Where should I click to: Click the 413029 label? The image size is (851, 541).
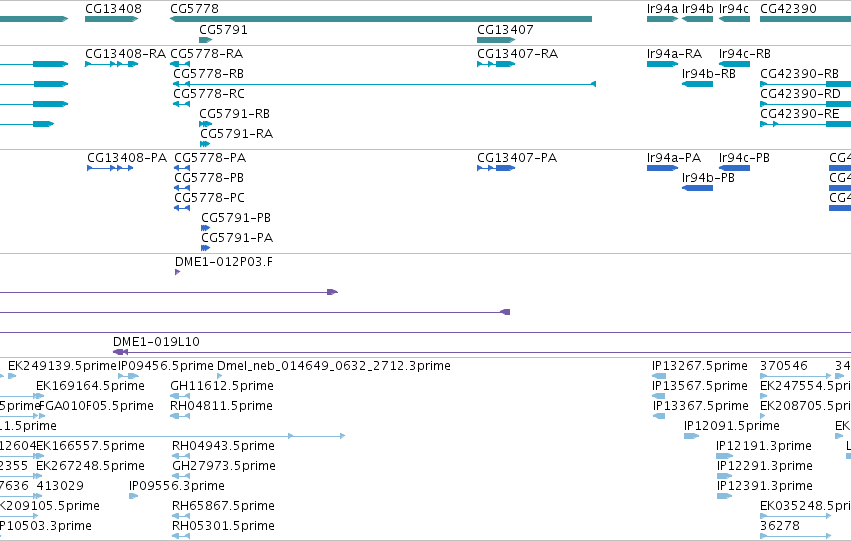click(x=60, y=486)
